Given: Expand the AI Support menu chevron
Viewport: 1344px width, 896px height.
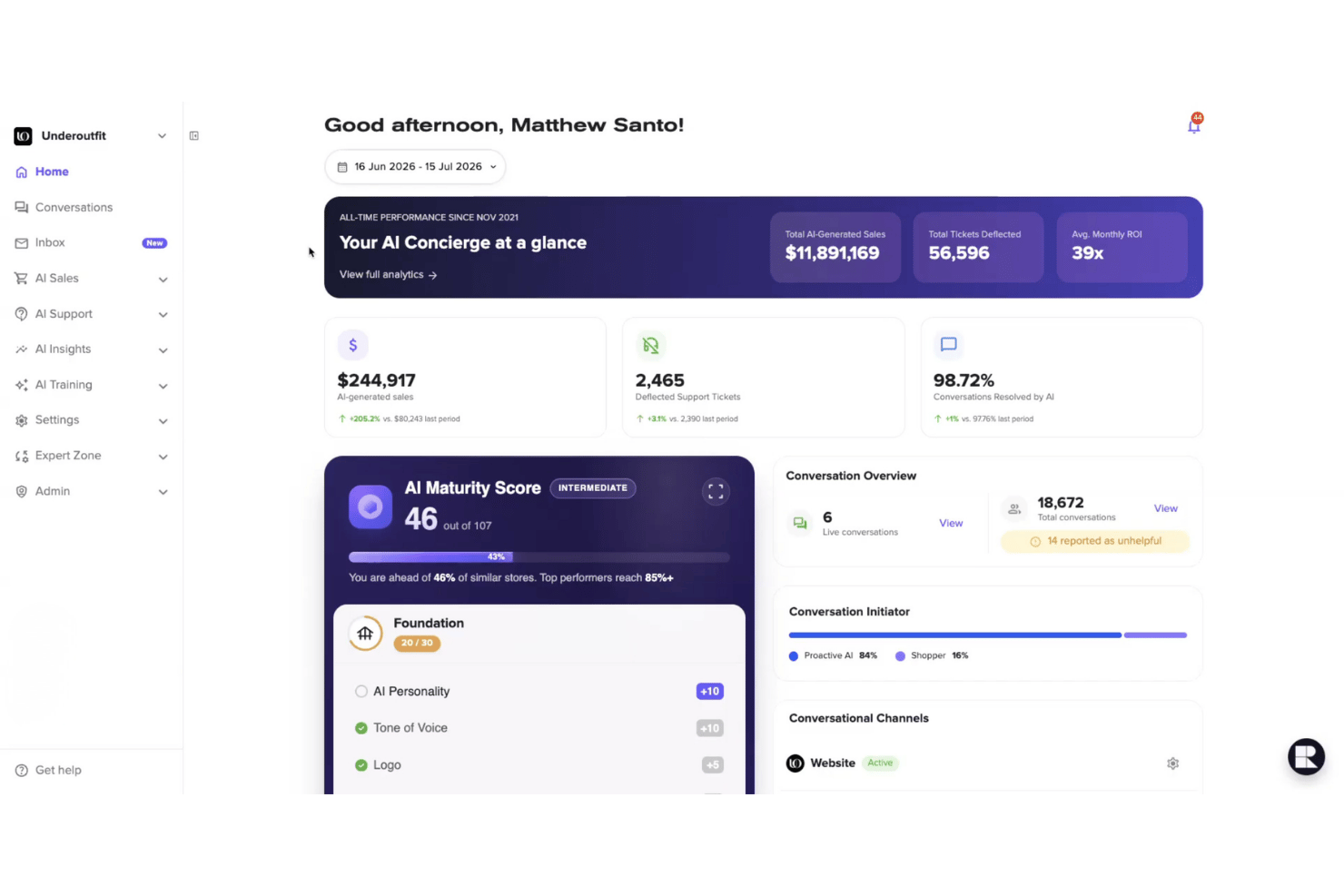Looking at the screenshot, I should 163,315.
